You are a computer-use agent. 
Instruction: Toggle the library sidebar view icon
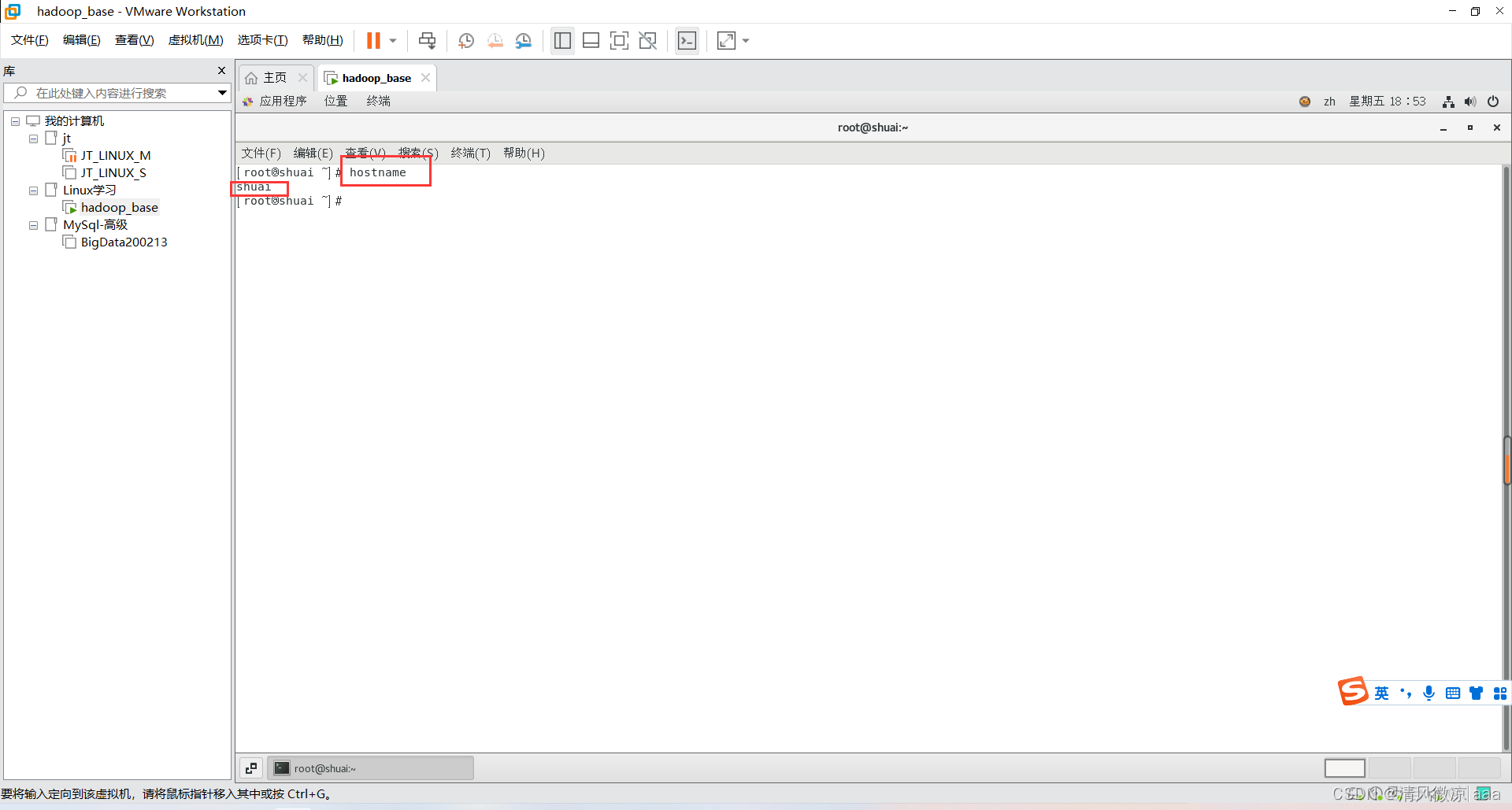562,40
